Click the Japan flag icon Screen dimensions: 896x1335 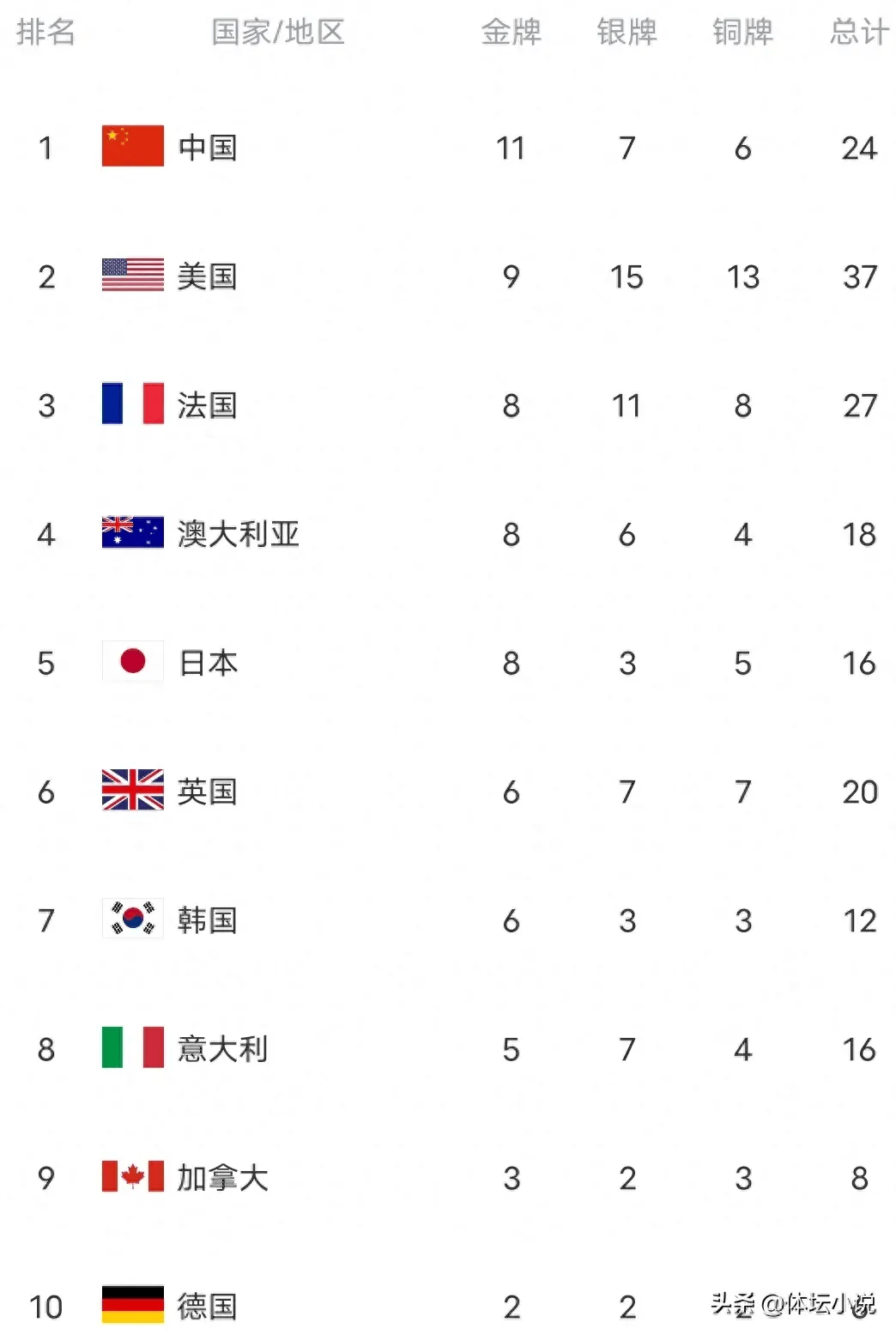(x=132, y=661)
